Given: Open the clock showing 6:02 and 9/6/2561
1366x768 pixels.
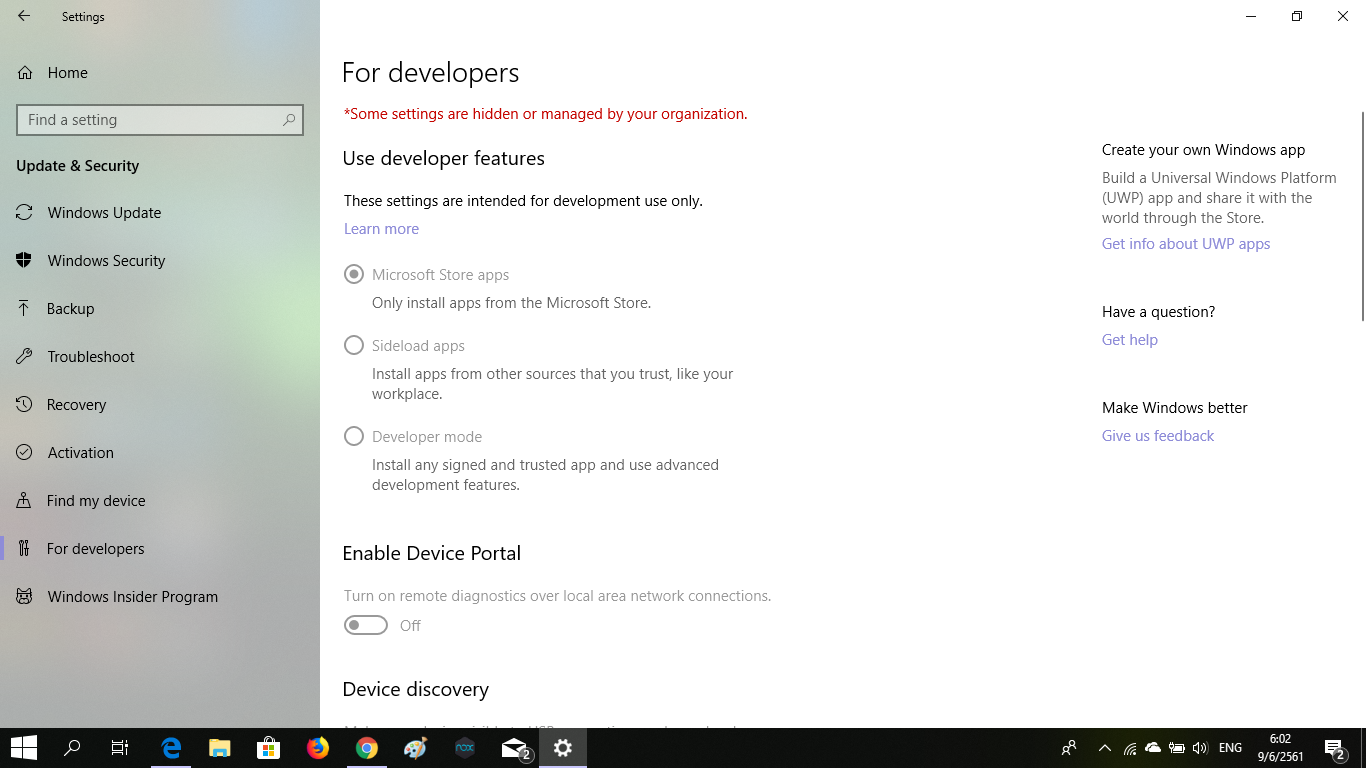Looking at the screenshot, I should (x=1280, y=748).
